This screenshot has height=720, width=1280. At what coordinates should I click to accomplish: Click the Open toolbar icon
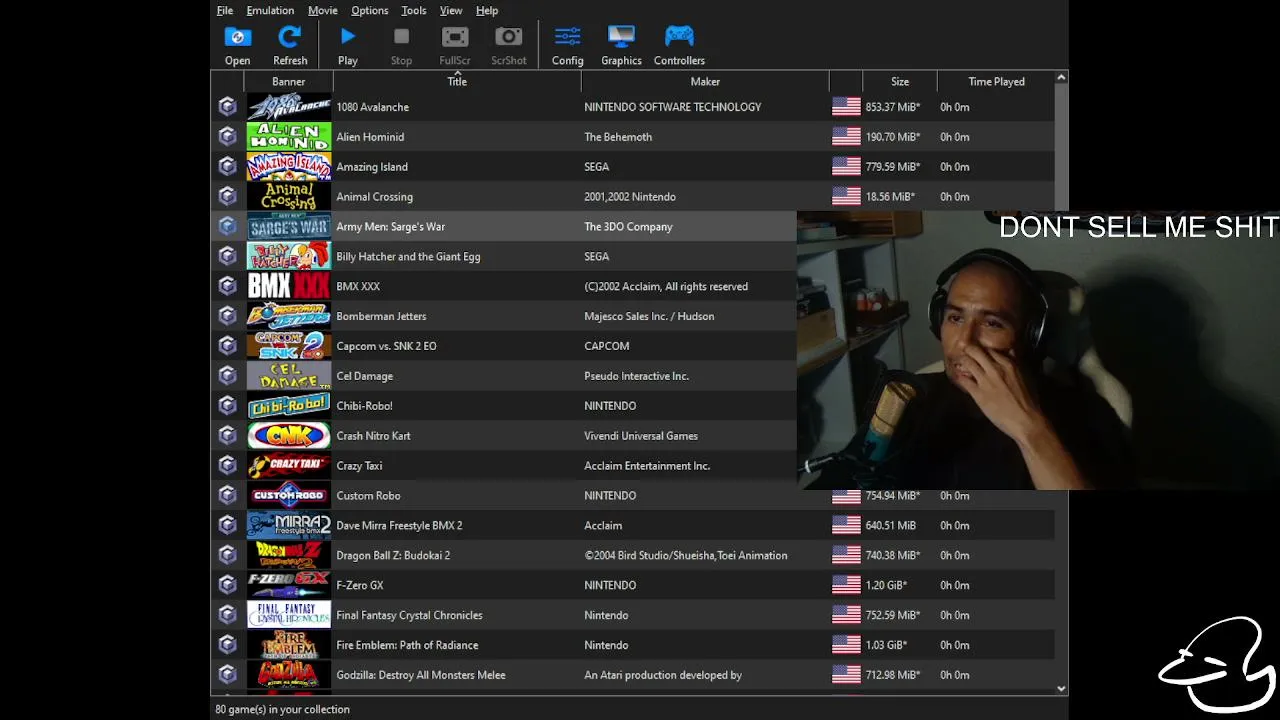pyautogui.click(x=237, y=46)
